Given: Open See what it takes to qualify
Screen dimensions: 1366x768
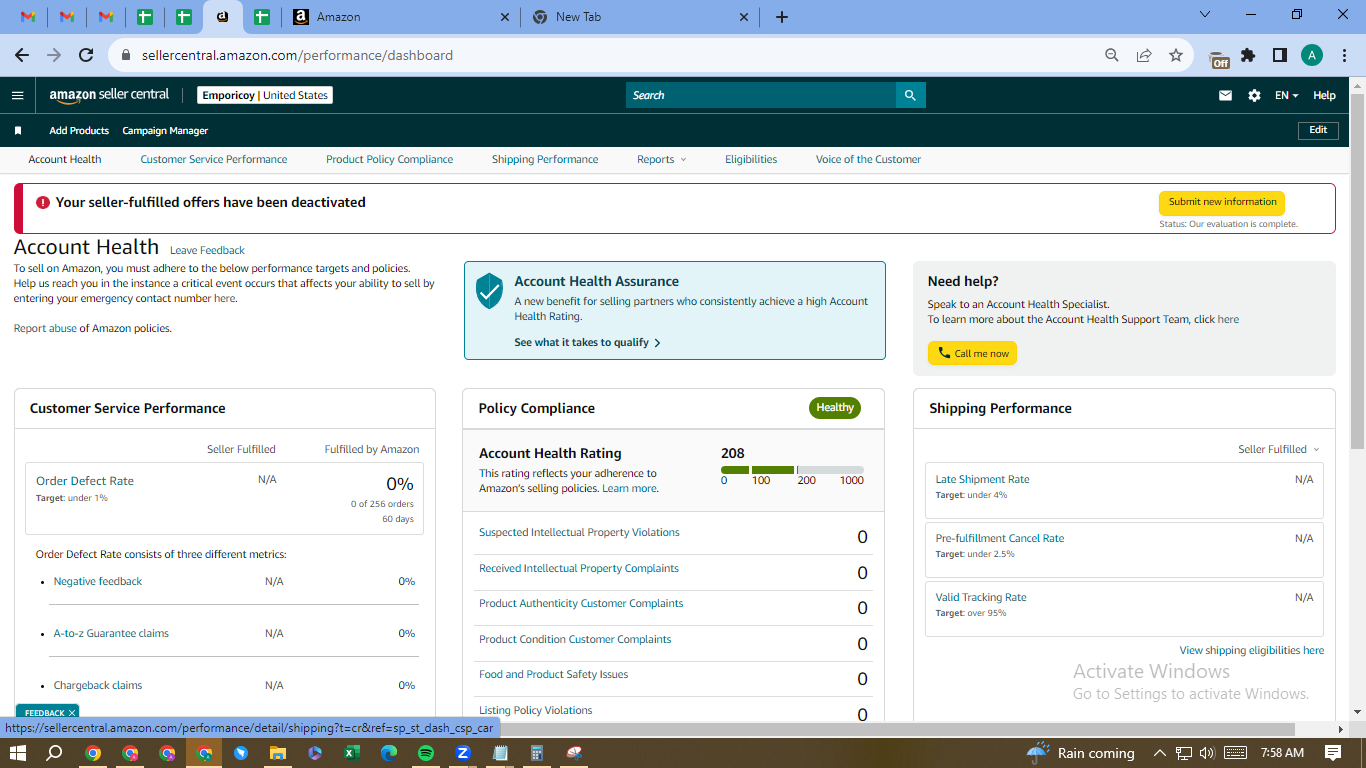Looking at the screenshot, I should pos(587,342).
